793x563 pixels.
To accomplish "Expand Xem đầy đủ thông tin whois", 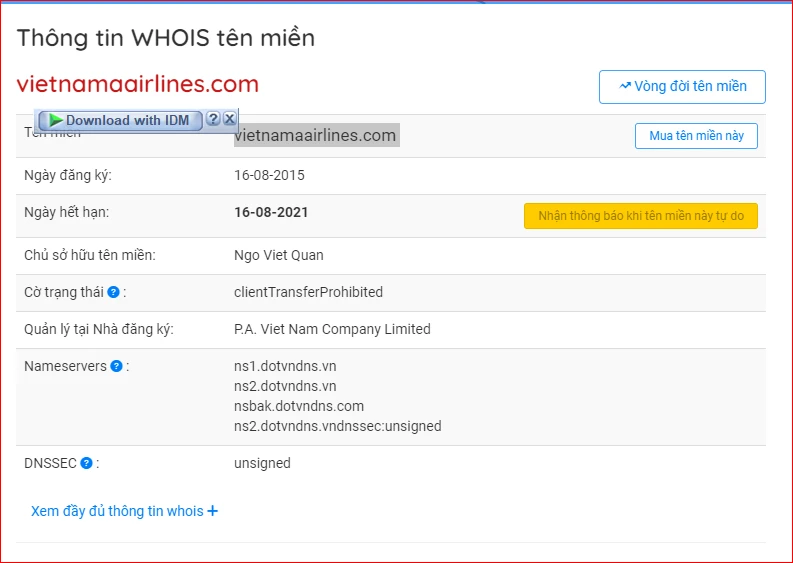I will [124, 511].
